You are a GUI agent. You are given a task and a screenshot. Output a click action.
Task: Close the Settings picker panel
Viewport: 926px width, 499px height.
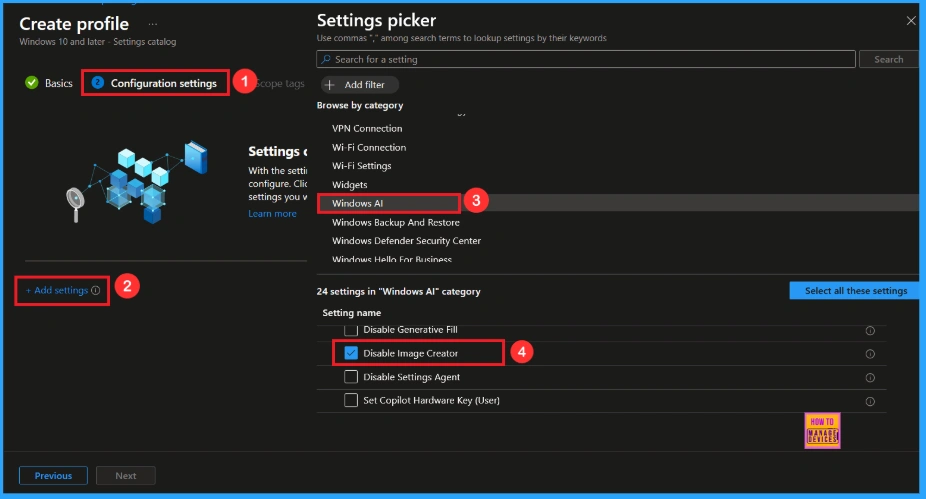[x=911, y=21]
